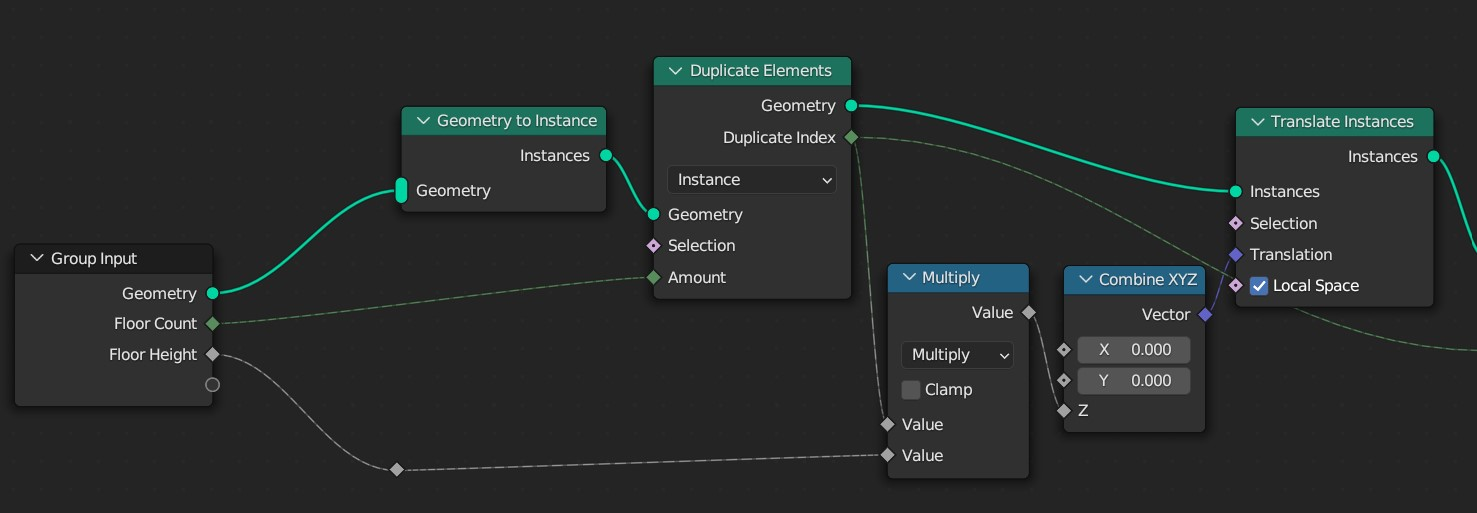1477x513 pixels.
Task: Open the Instance domain dropdown
Action: pos(752,180)
